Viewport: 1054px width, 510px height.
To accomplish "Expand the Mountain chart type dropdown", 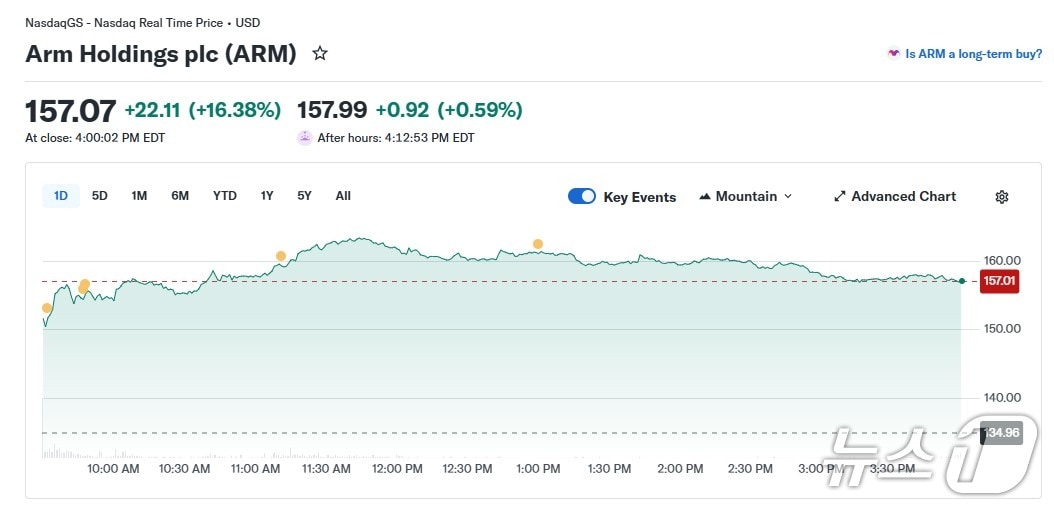I will tap(788, 197).
